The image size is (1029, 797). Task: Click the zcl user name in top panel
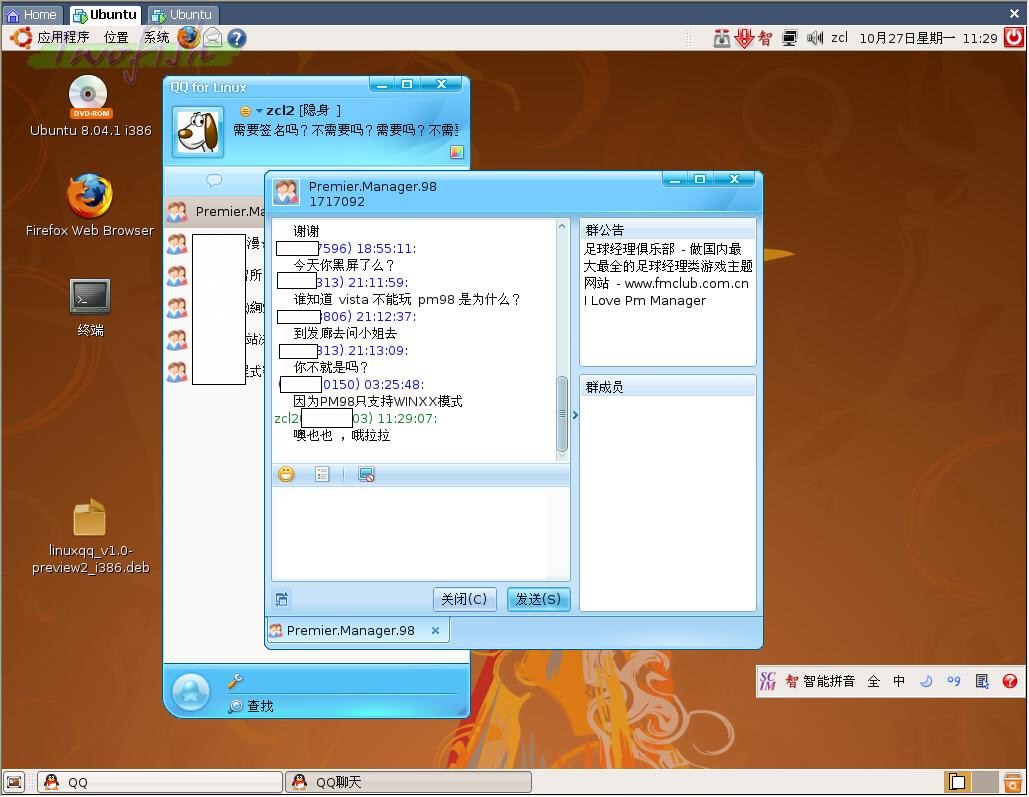839,38
